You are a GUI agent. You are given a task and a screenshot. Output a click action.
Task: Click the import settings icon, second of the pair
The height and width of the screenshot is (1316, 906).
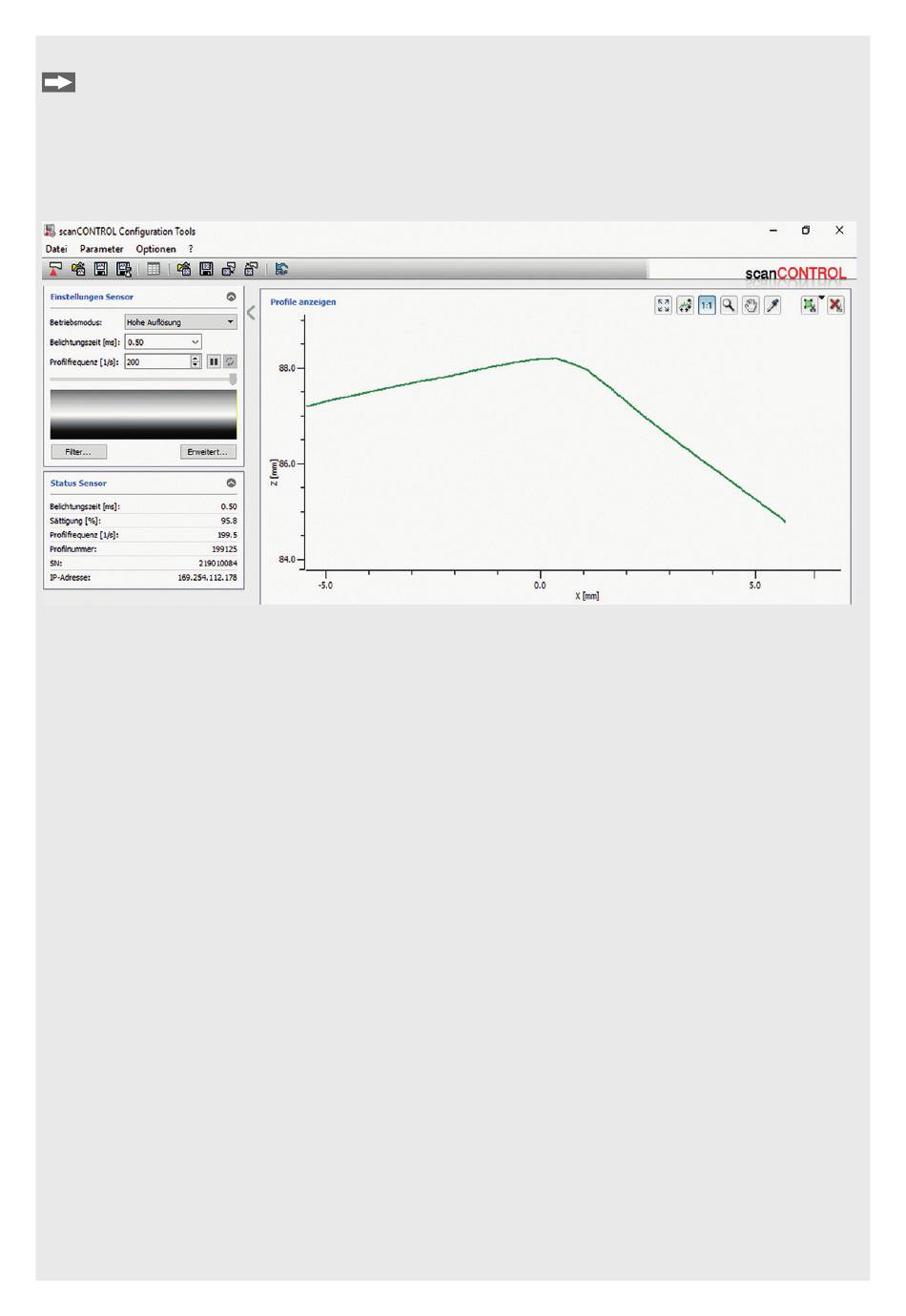click(x=251, y=270)
